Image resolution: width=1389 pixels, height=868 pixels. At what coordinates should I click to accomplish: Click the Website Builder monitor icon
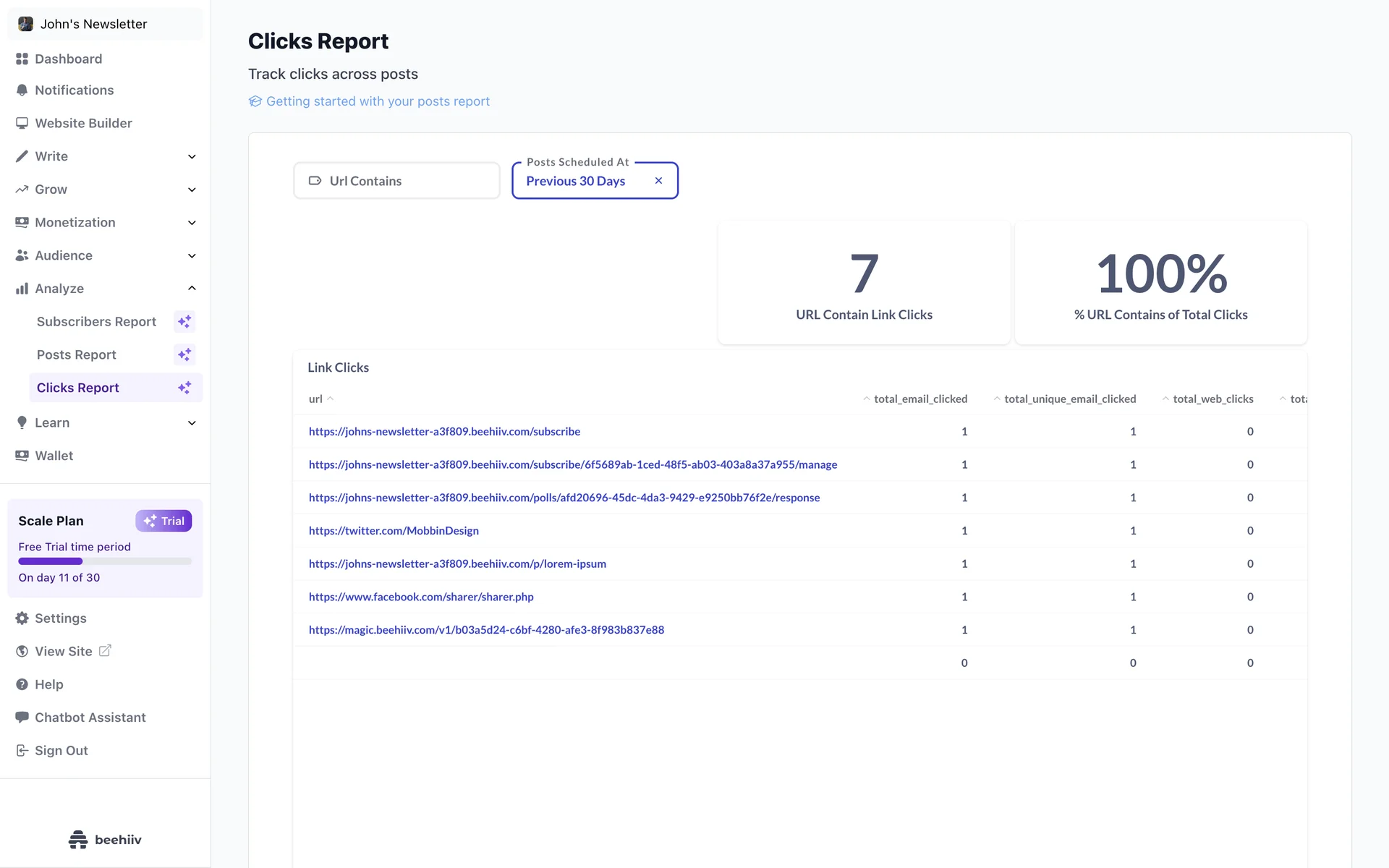click(22, 123)
